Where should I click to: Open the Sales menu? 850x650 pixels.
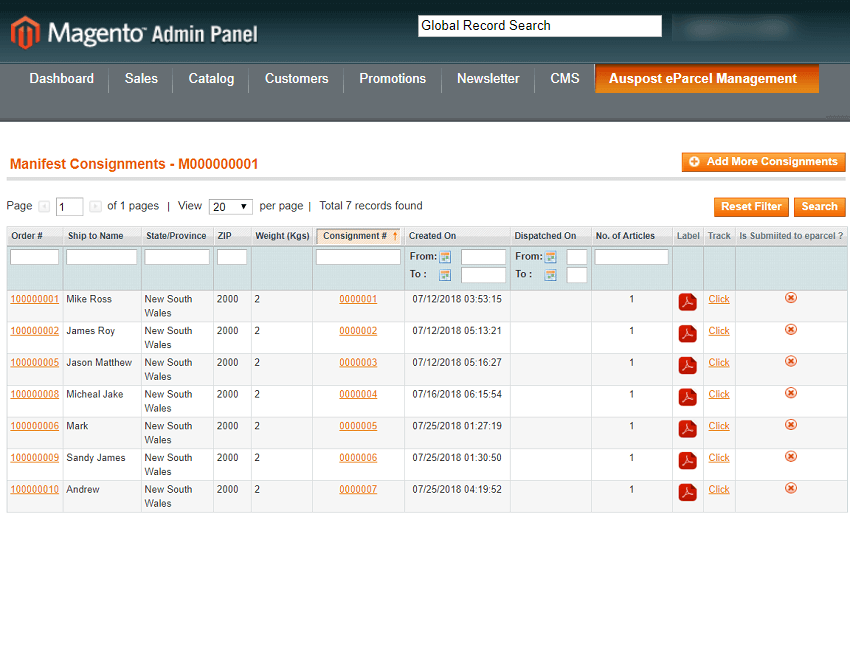141,79
